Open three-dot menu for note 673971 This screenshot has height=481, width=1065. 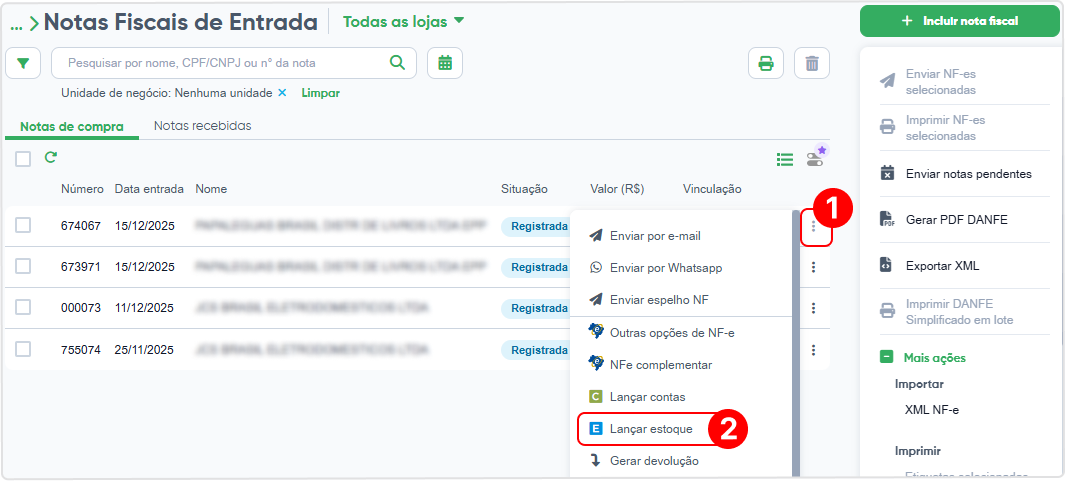pos(813,268)
